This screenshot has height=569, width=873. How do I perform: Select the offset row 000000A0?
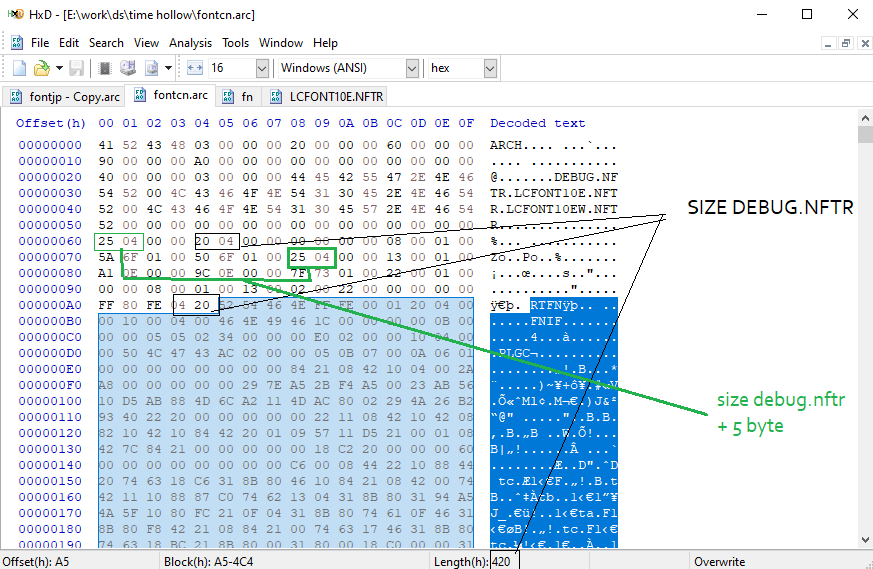tap(50, 305)
